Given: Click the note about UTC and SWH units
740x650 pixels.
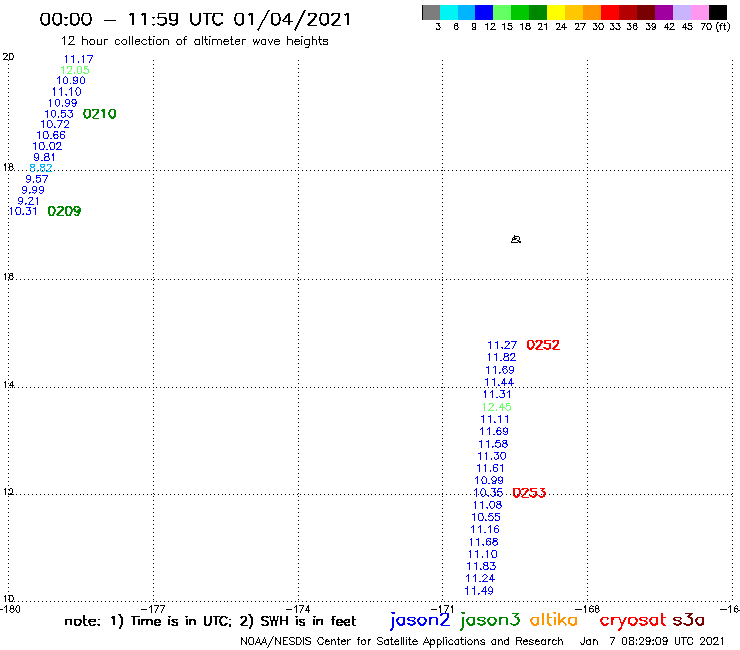Looking at the screenshot, I should point(210,621).
